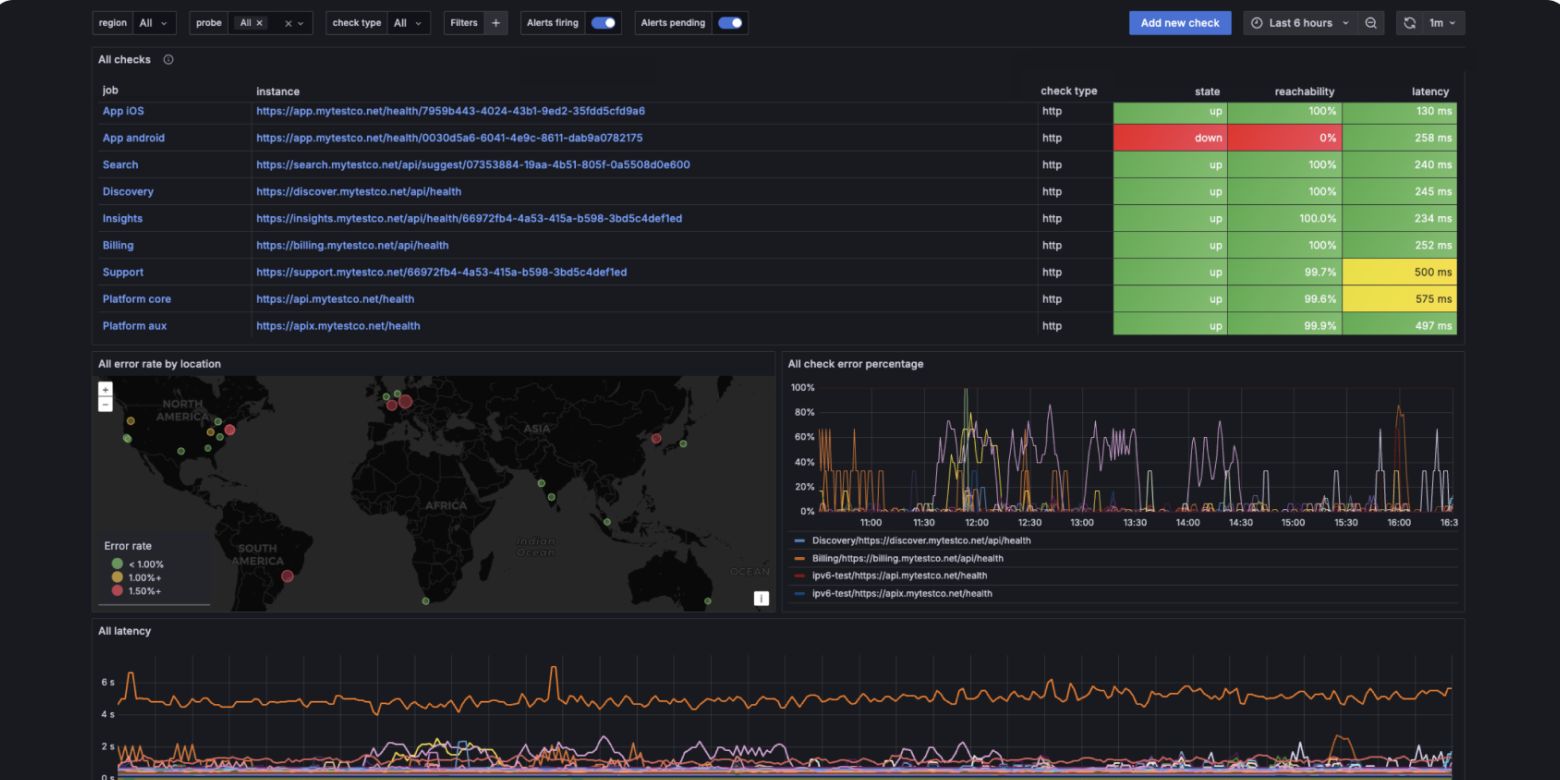Disable the Alerts firing toggle
The height and width of the screenshot is (780, 1560).
click(x=602, y=22)
